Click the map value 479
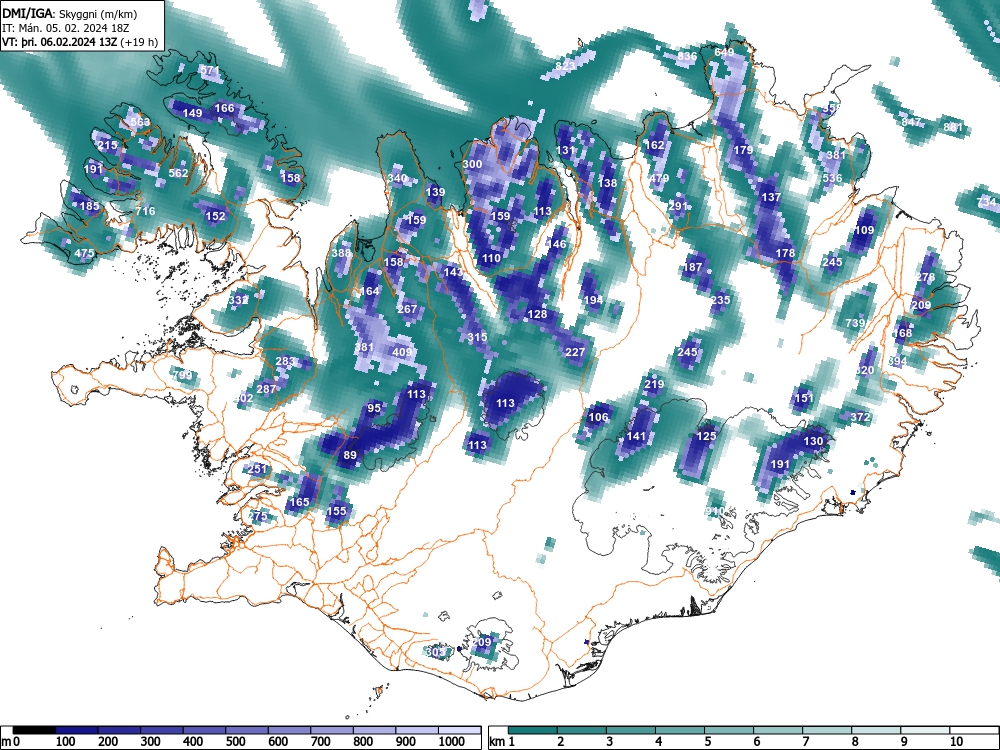 (x=659, y=178)
